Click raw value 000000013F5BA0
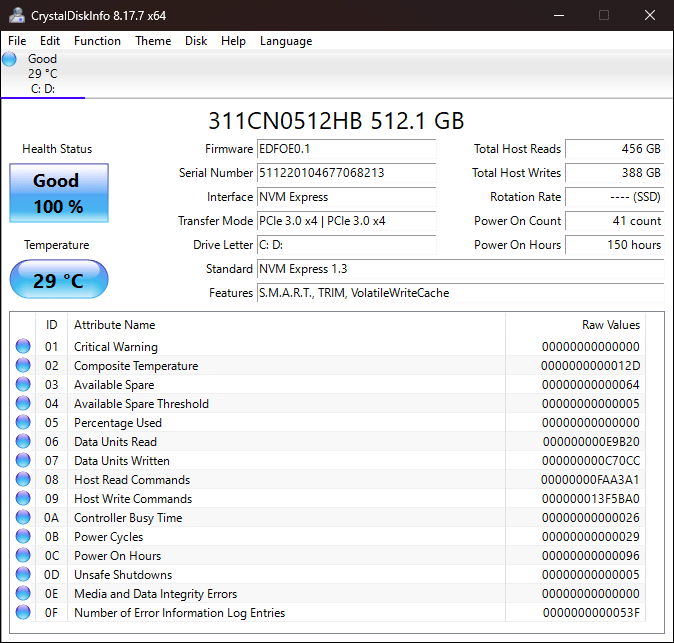 591,499
